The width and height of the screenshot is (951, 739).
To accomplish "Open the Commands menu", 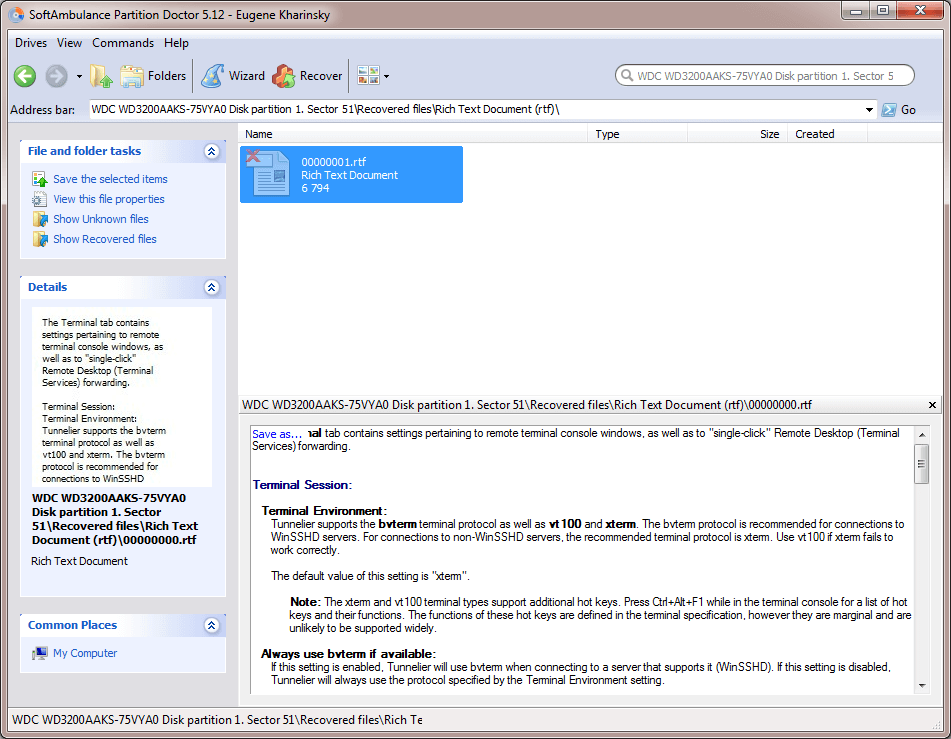I will click(123, 43).
